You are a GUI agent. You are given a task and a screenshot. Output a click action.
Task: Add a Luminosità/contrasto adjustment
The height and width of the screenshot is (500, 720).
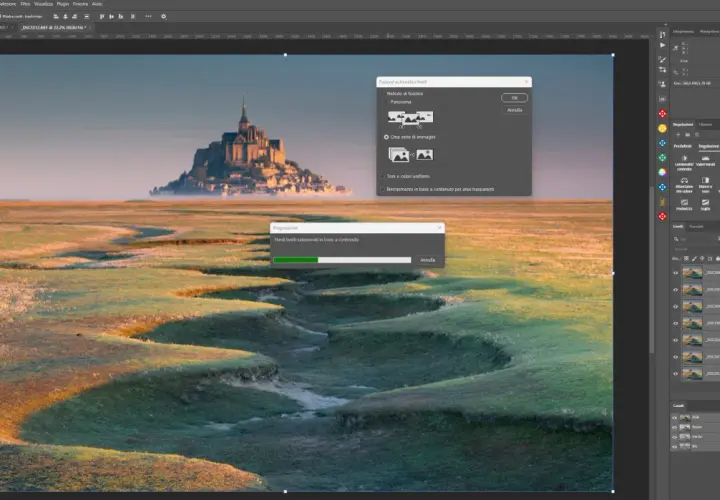click(x=684, y=163)
